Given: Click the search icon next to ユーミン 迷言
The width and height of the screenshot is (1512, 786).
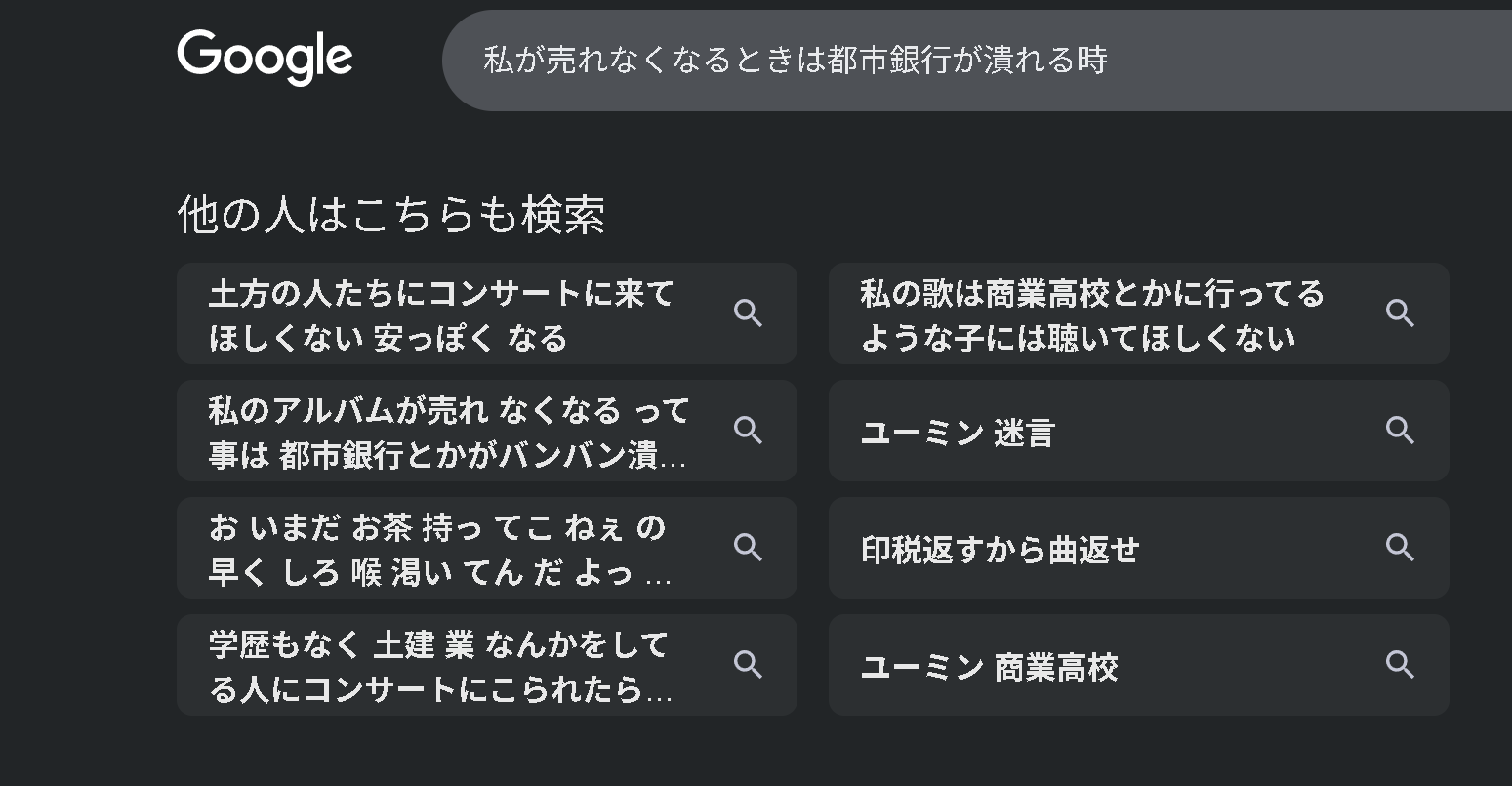Looking at the screenshot, I should [x=1400, y=431].
